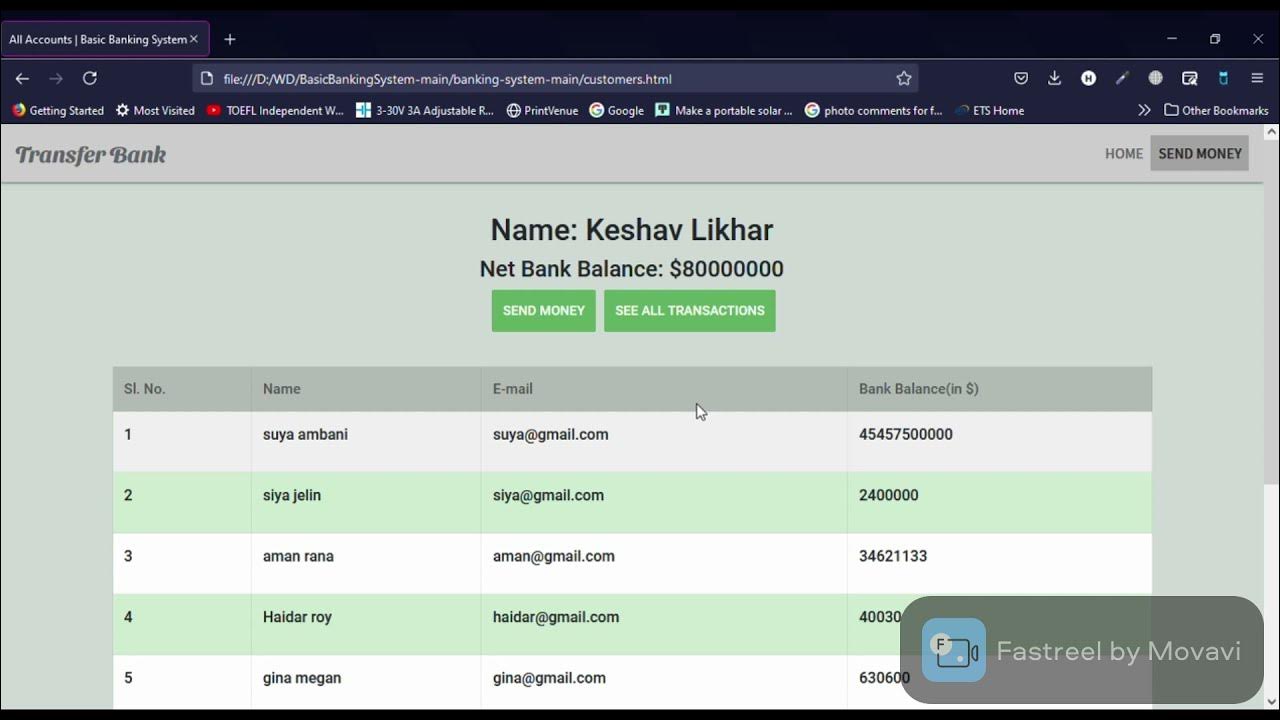Open the TOEFL Independent W... bookmark
This screenshot has height=720, width=1280.
click(275, 110)
